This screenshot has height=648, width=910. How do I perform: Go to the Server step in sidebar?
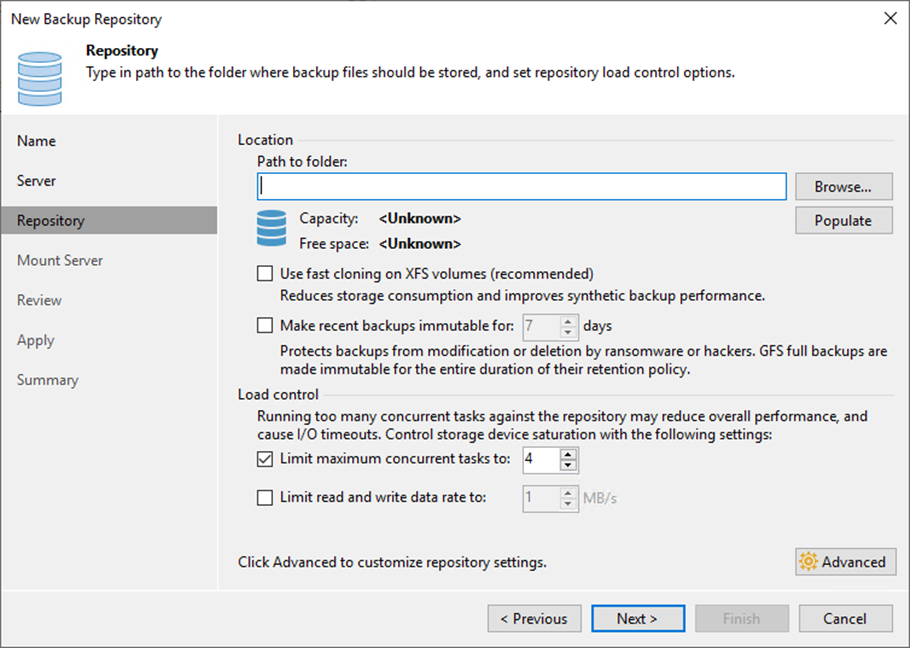[x=37, y=181]
